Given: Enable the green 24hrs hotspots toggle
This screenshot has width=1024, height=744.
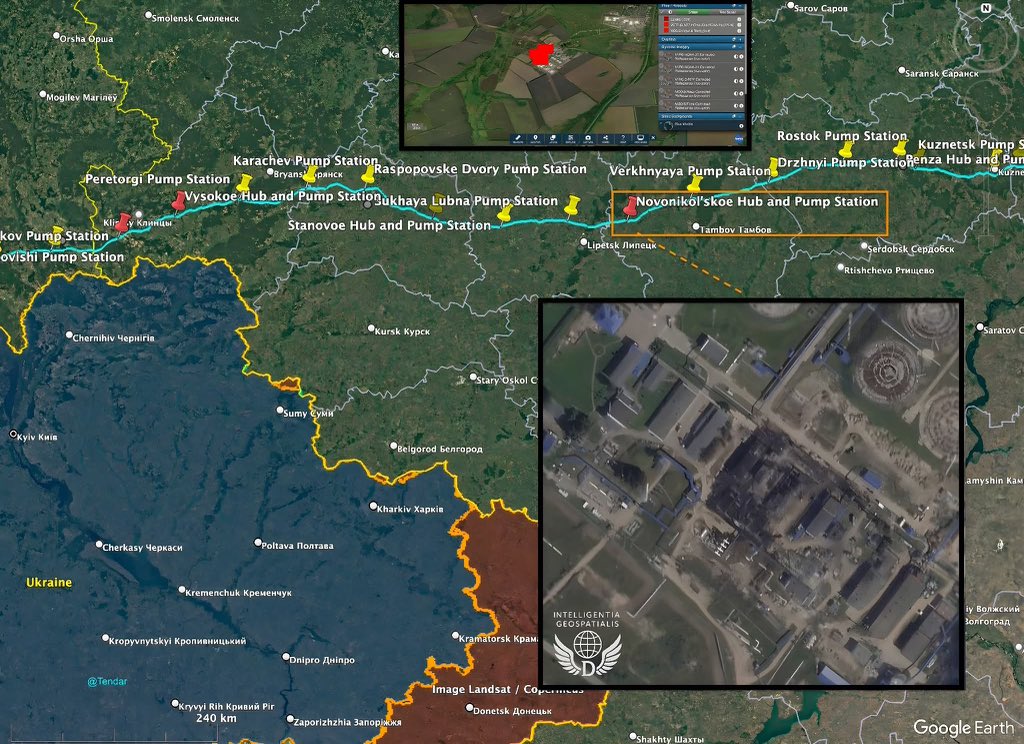Looking at the screenshot, I should tap(693, 12).
